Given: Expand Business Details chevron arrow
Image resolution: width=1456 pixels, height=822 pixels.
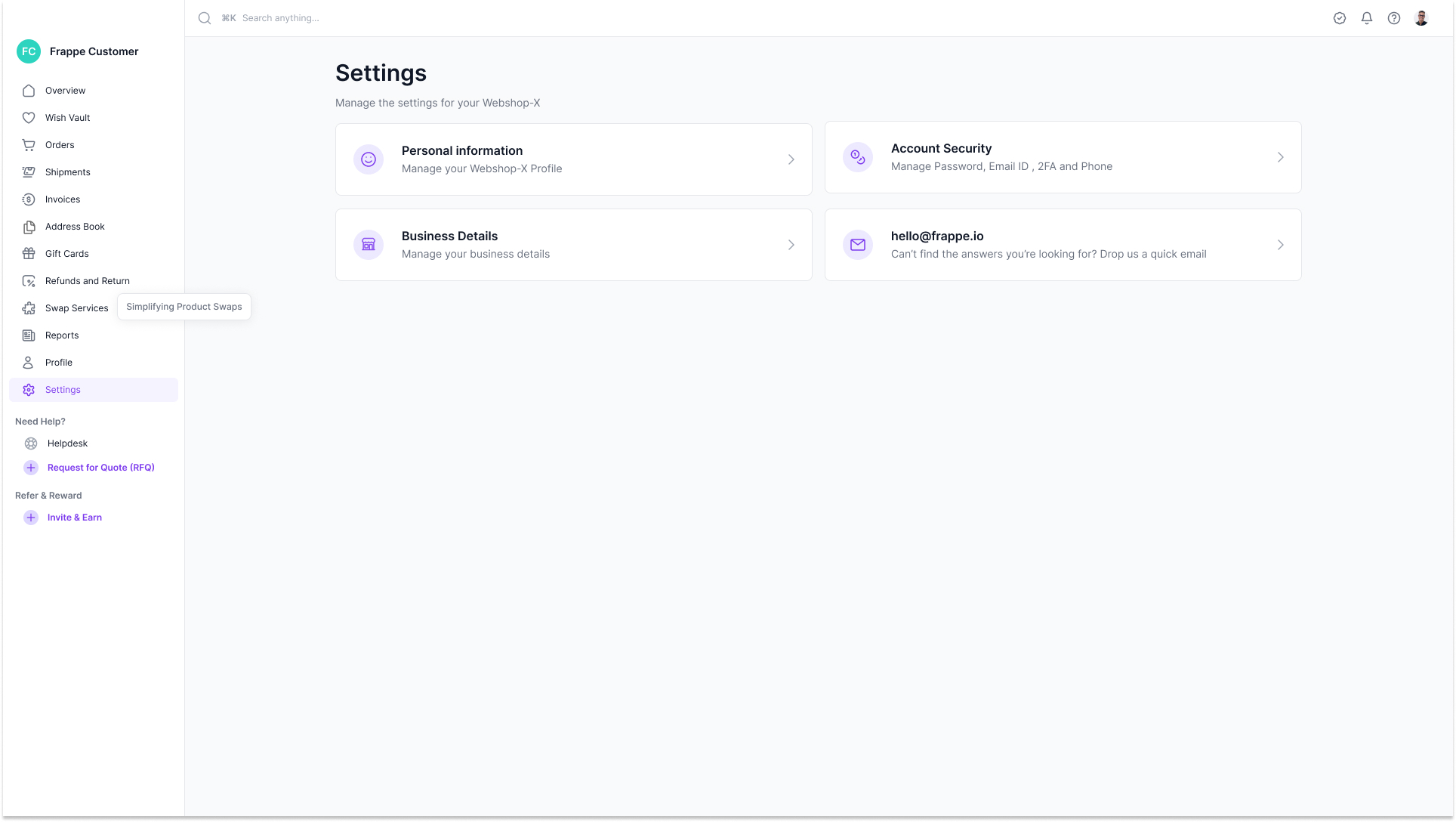Looking at the screenshot, I should [x=791, y=245].
